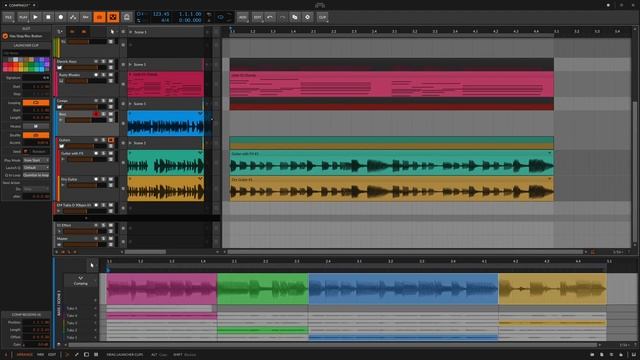Click the play position display 1.1.1.00
640x360 pixels.
(190, 14)
